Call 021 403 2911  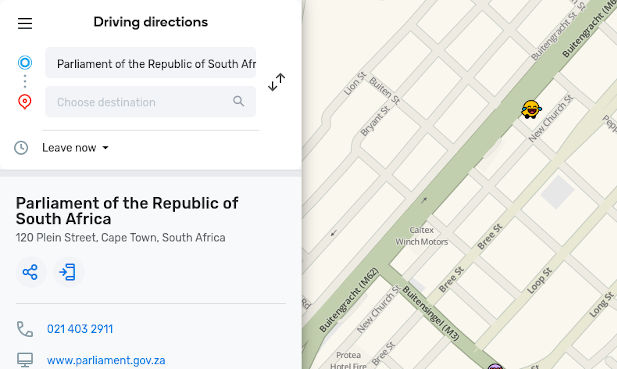(80, 329)
